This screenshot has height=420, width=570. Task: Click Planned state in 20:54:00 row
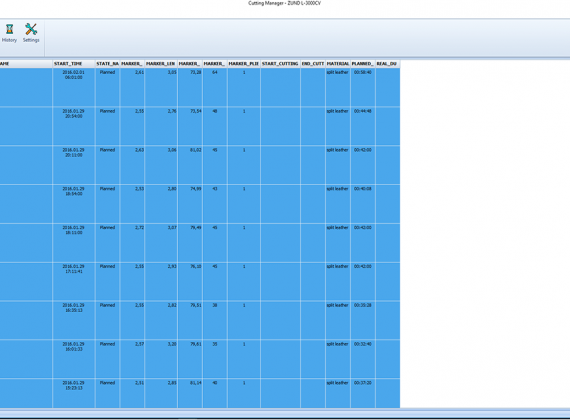107,111
